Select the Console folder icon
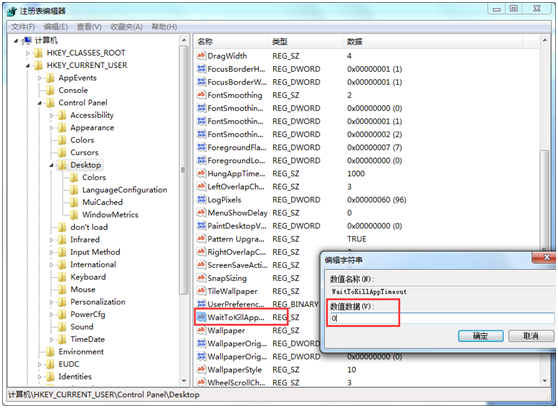Image resolution: width=558 pixels, height=408 pixels. pyautogui.click(x=51, y=90)
